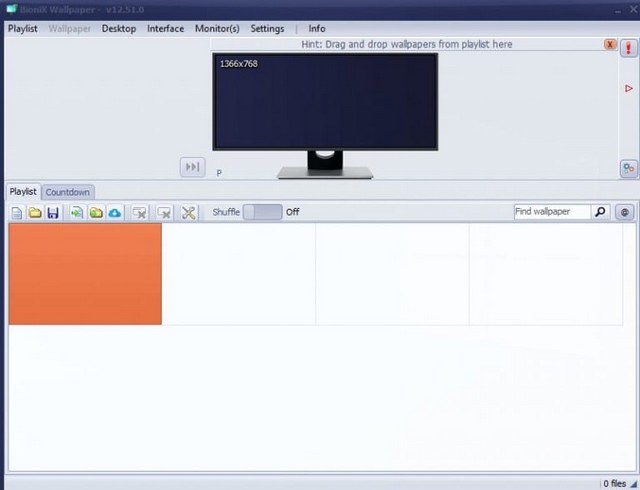Click the cloud download wallpapers icon
Screen dimensions: 640x490
pos(115,213)
